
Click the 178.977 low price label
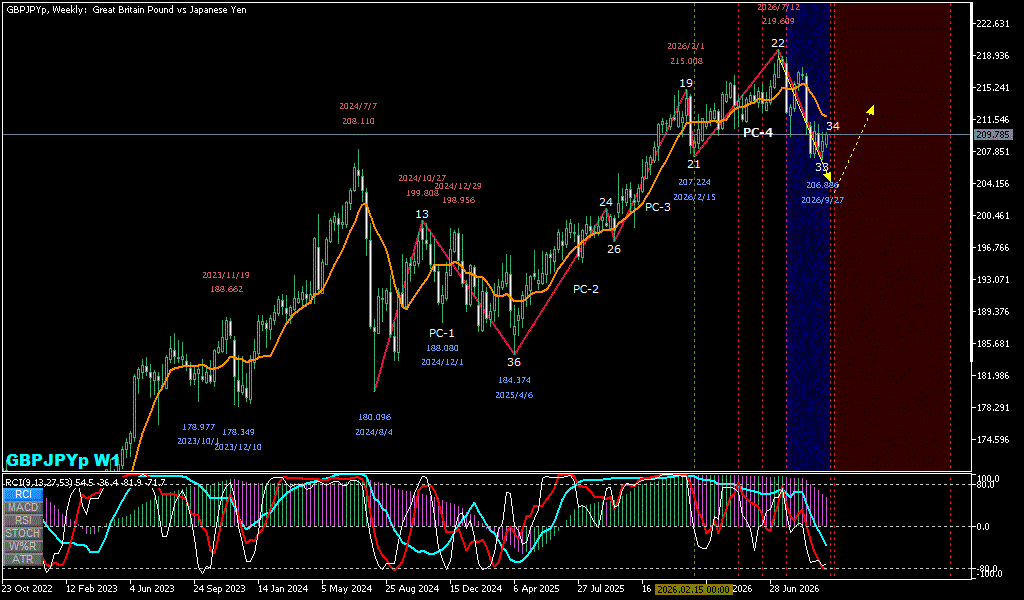[x=199, y=427]
